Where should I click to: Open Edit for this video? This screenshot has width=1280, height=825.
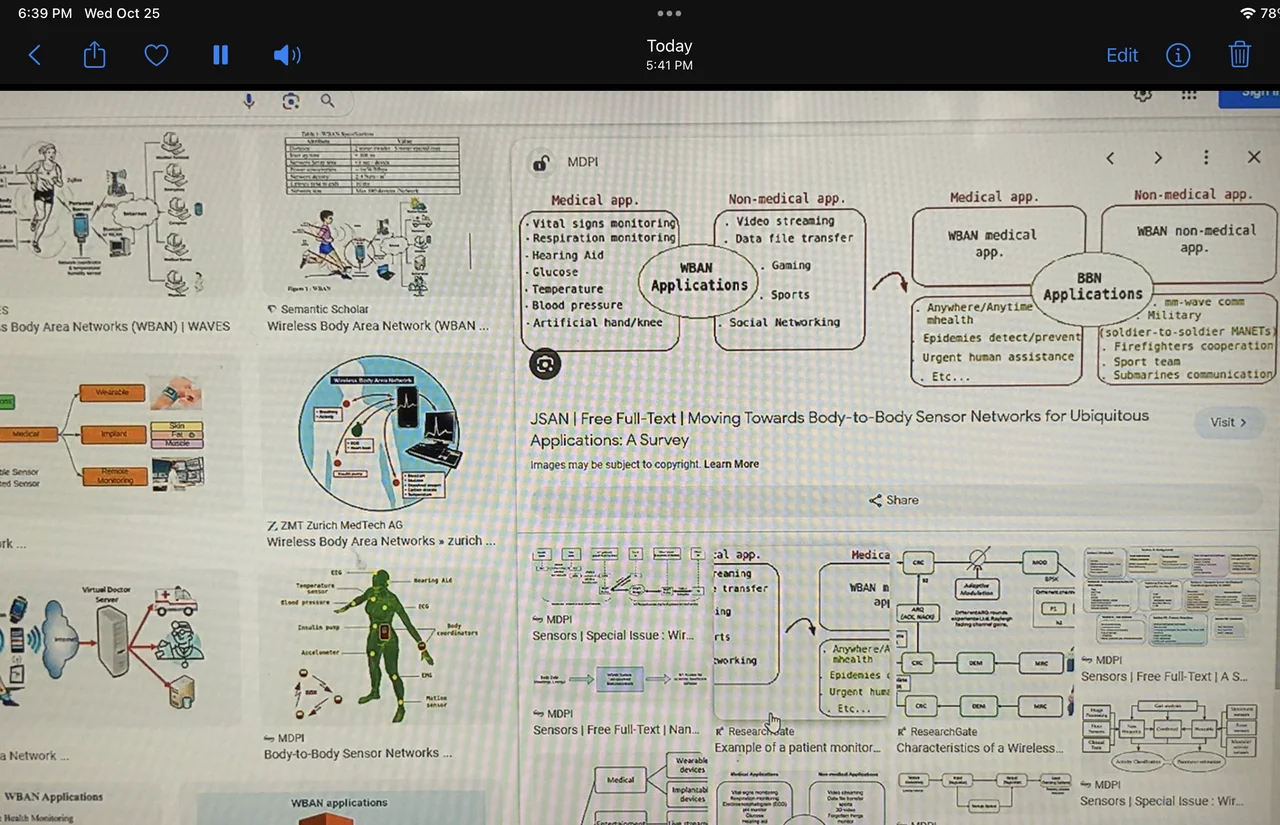point(1122,55)
